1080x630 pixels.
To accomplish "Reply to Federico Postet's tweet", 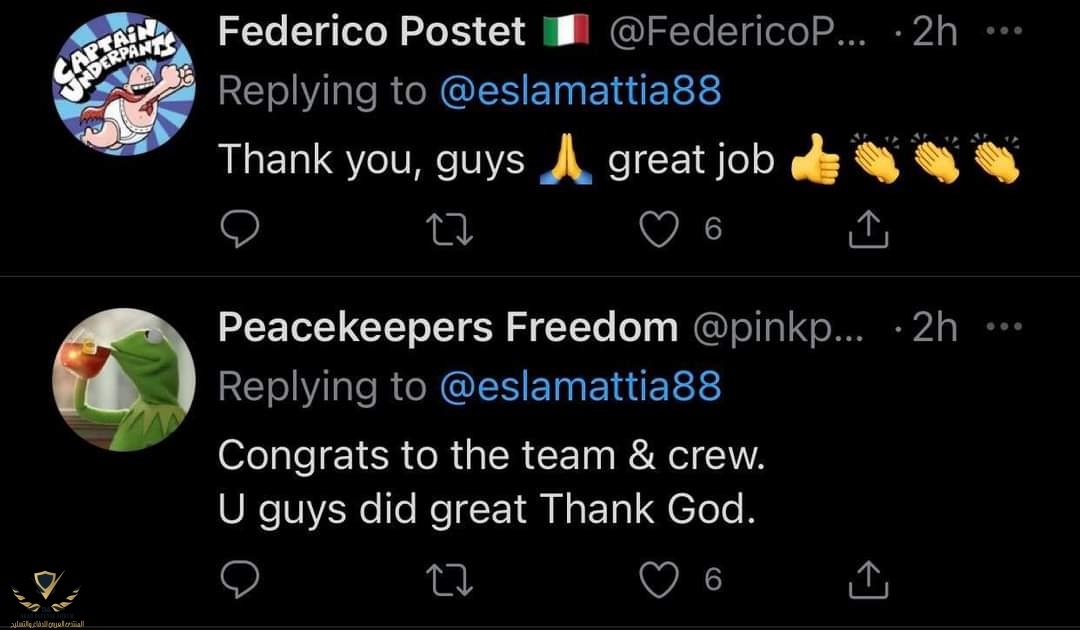I will point(239,231).
